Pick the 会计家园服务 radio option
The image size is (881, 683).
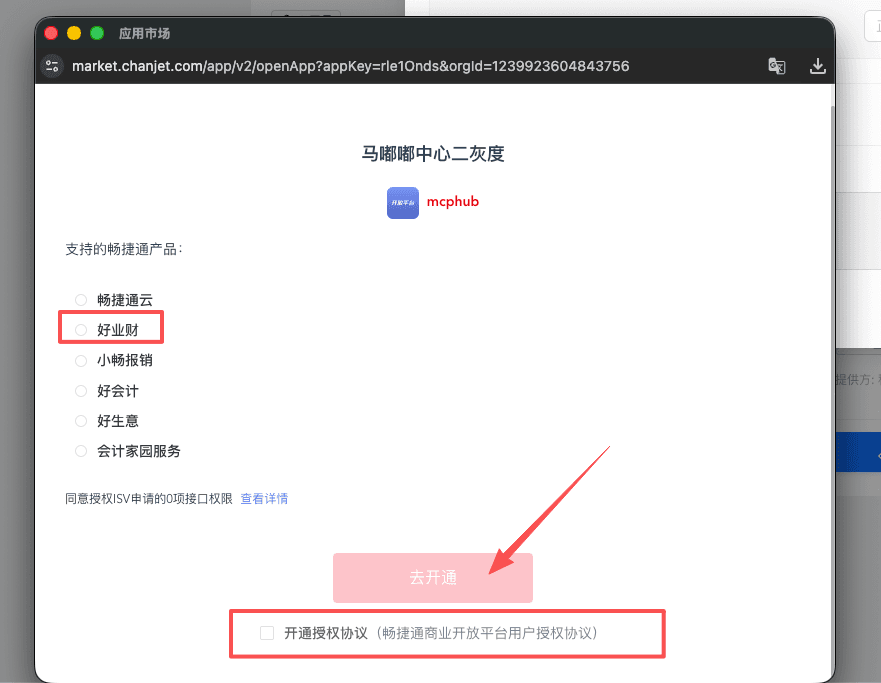tap(81, 451)
